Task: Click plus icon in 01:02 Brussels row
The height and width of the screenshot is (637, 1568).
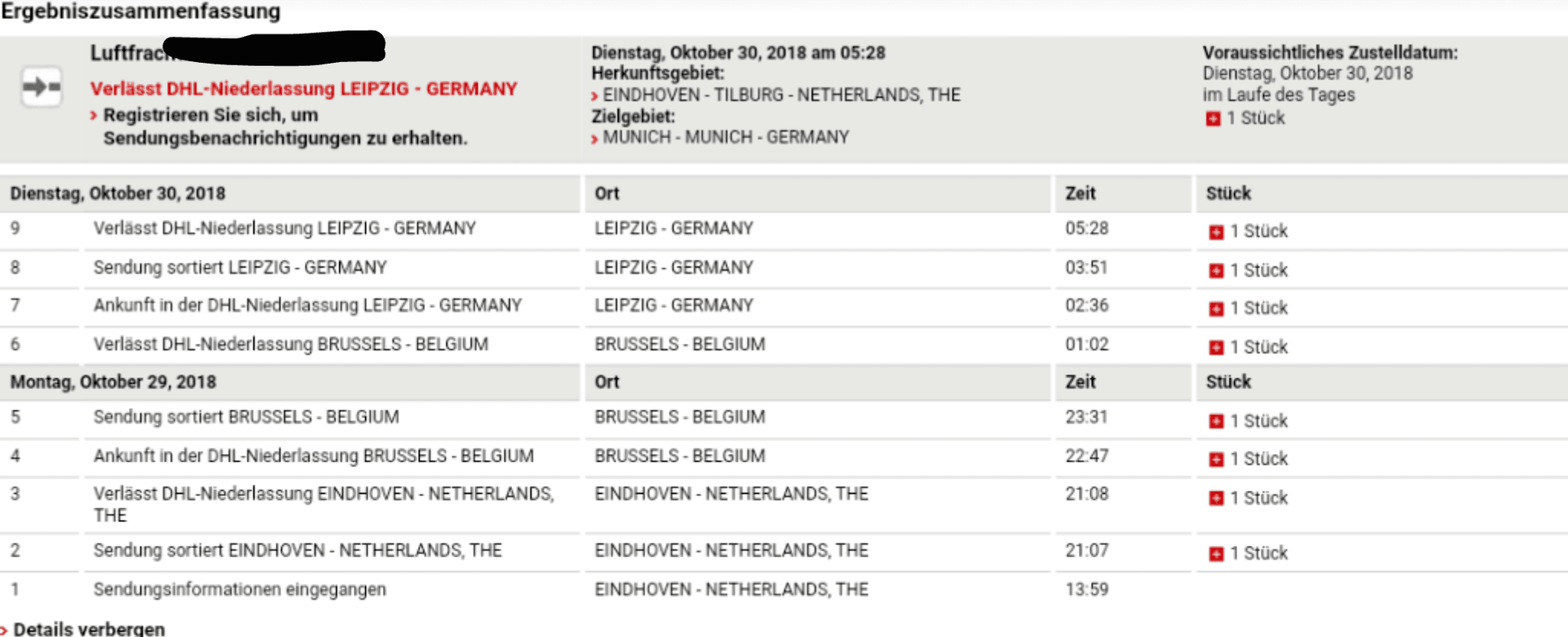Action: [1216, 348]
